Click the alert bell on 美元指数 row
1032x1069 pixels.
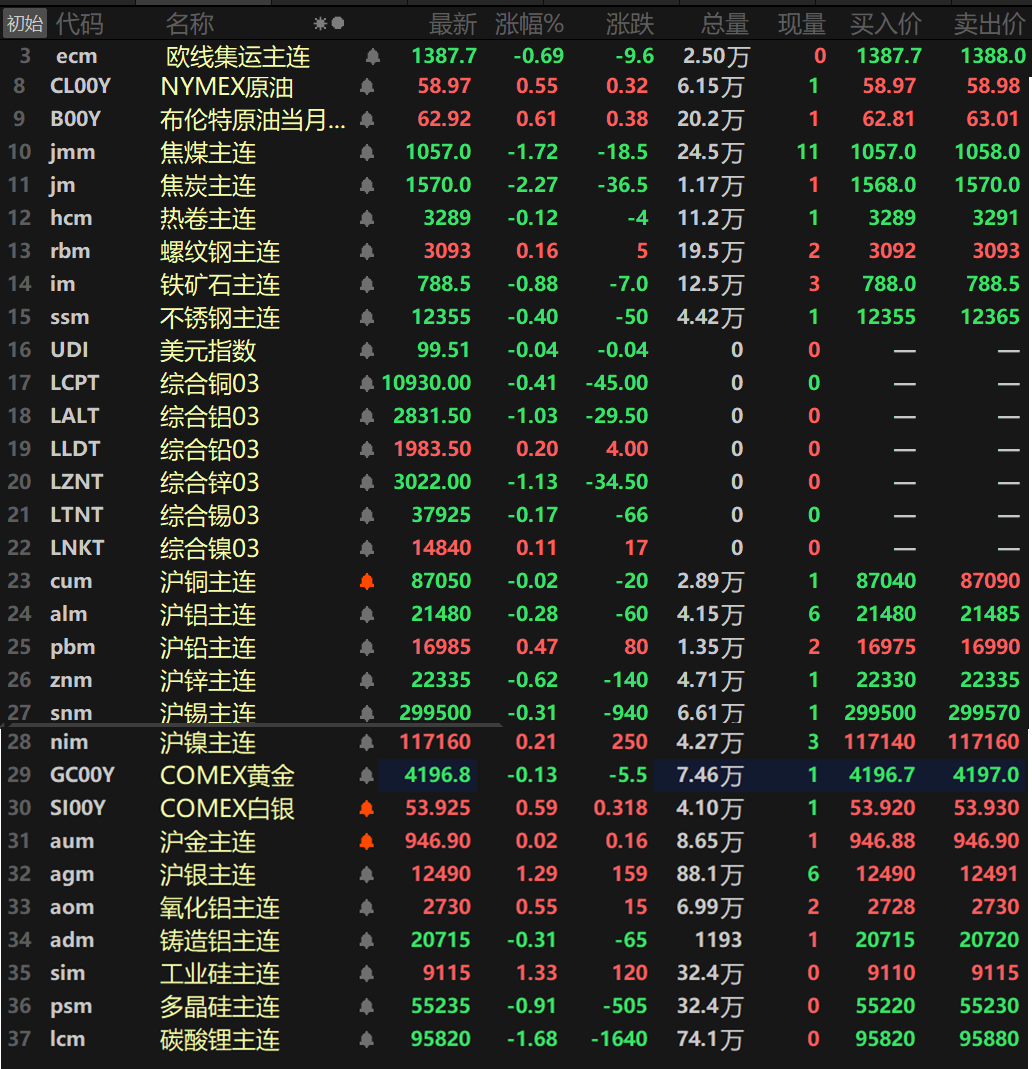click(x=367, y=351)
